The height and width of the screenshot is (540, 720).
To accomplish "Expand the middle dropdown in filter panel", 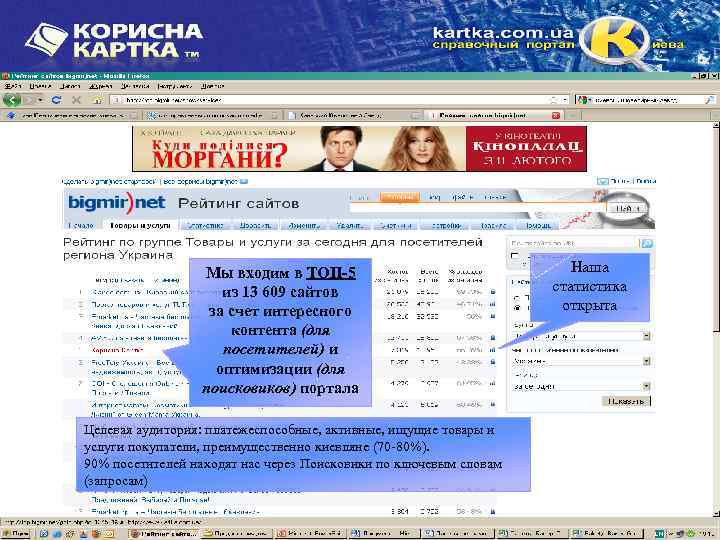I will 647,361.
